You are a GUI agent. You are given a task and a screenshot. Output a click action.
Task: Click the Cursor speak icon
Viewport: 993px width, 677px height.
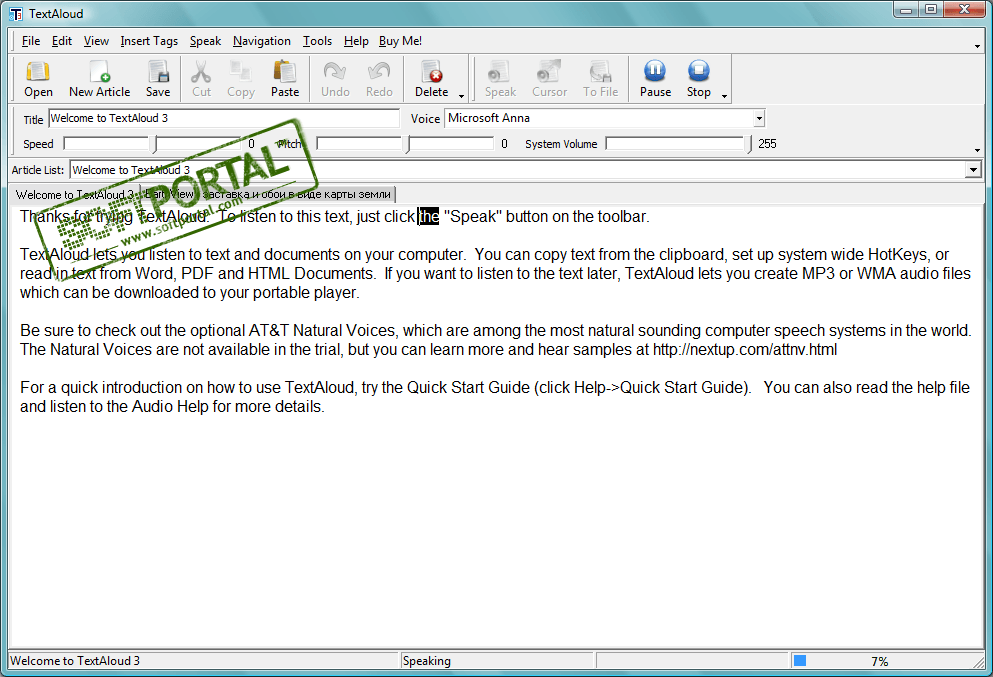coord(549,79)
